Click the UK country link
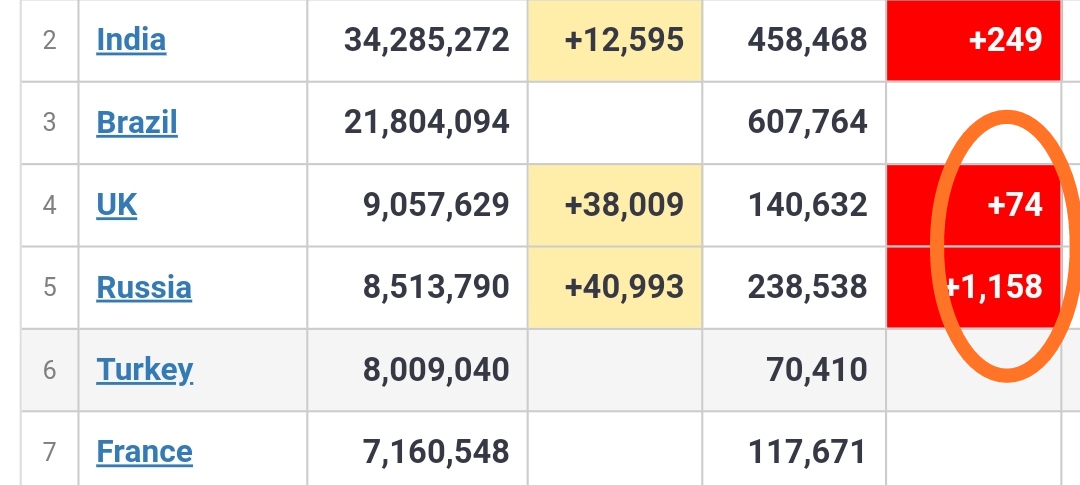This screenshot has width=1080, height=485. 117,205
